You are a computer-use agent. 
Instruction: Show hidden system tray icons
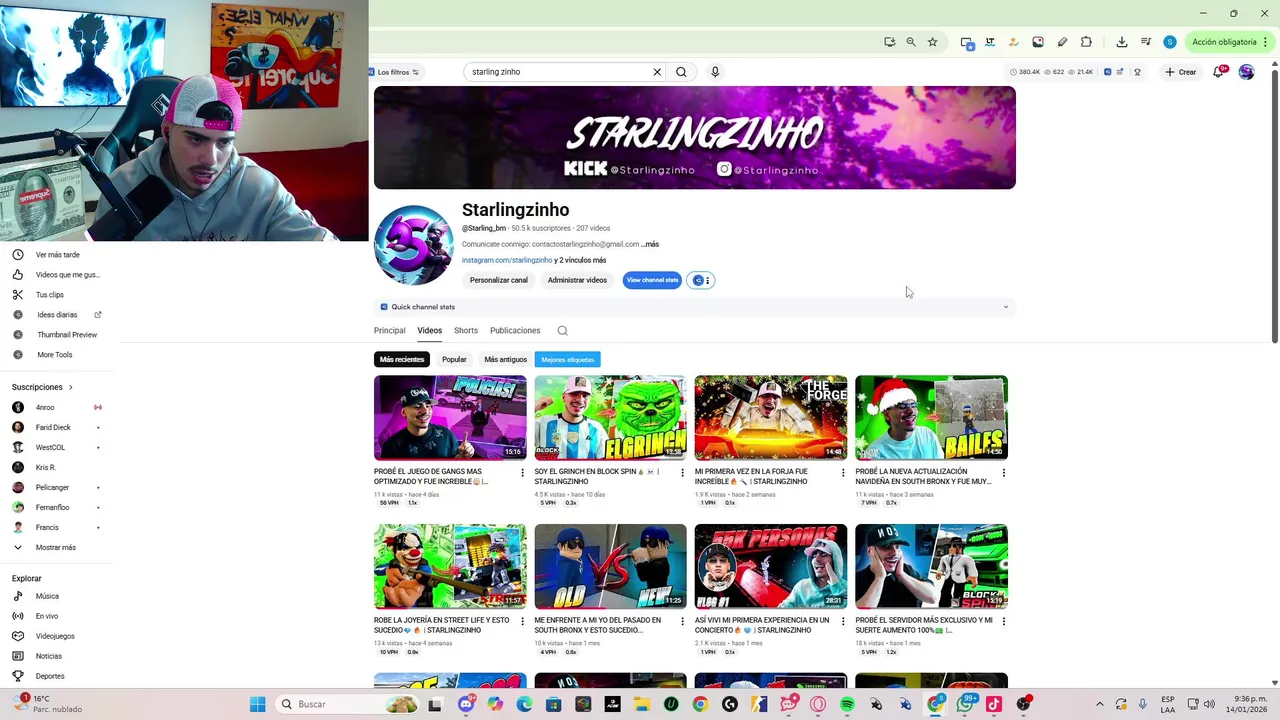[1100, 704]
